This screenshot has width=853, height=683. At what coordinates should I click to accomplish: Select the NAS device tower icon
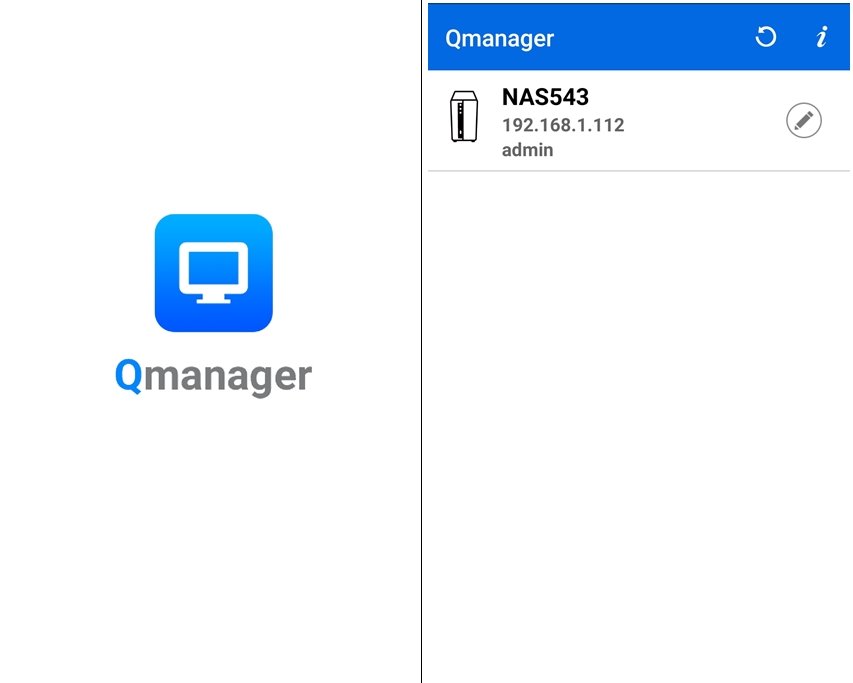pyautogui.click(x=464, y=116)
